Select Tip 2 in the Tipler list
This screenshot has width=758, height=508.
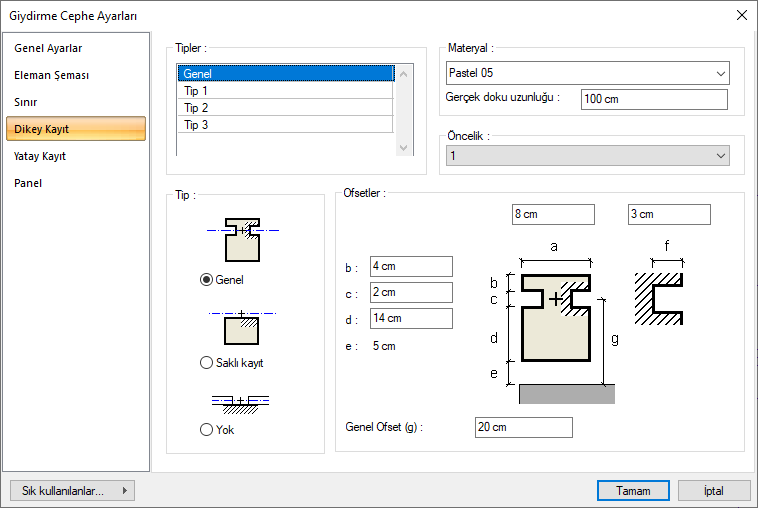pos(285,107)
